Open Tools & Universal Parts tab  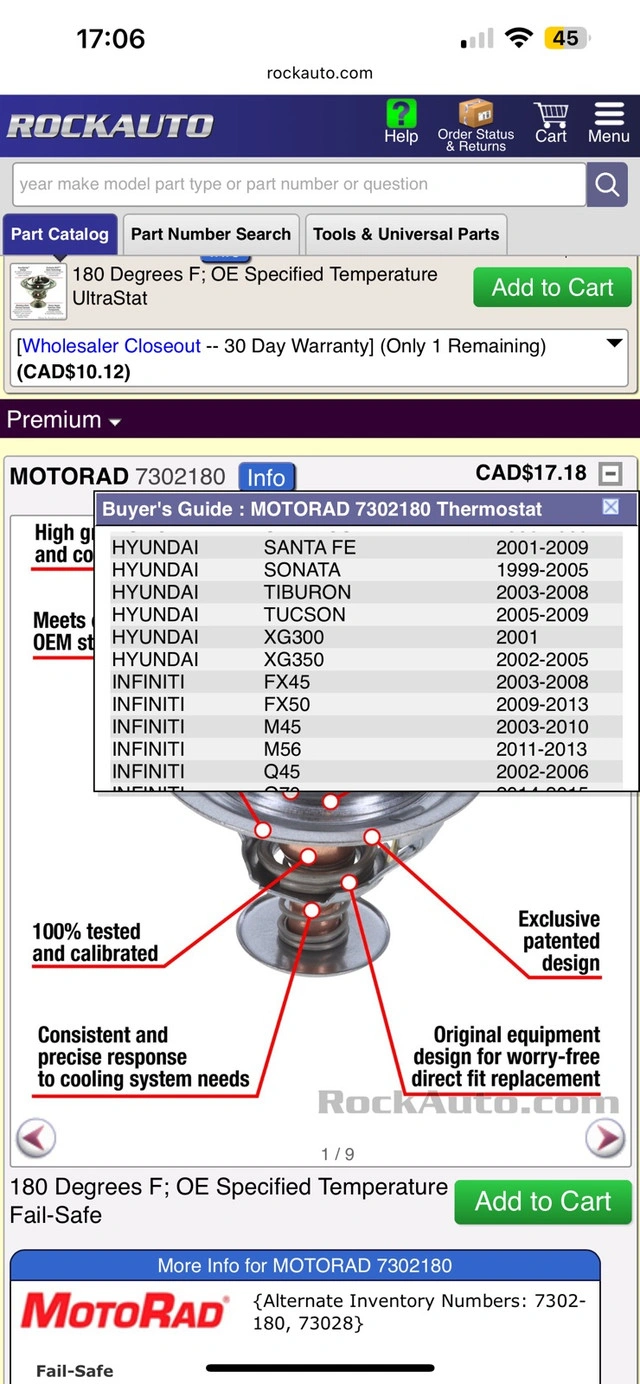click(405, 234)
